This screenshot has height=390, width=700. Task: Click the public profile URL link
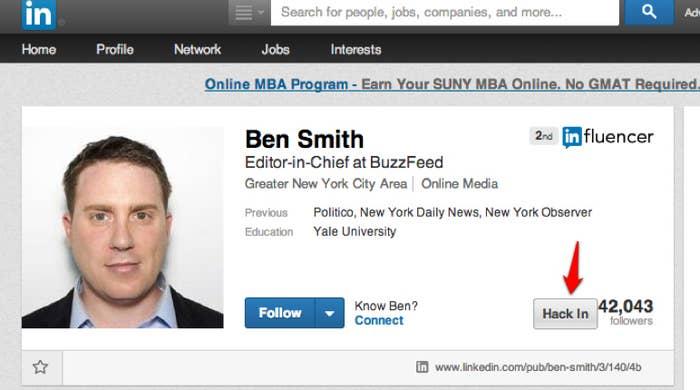point(538,367)
